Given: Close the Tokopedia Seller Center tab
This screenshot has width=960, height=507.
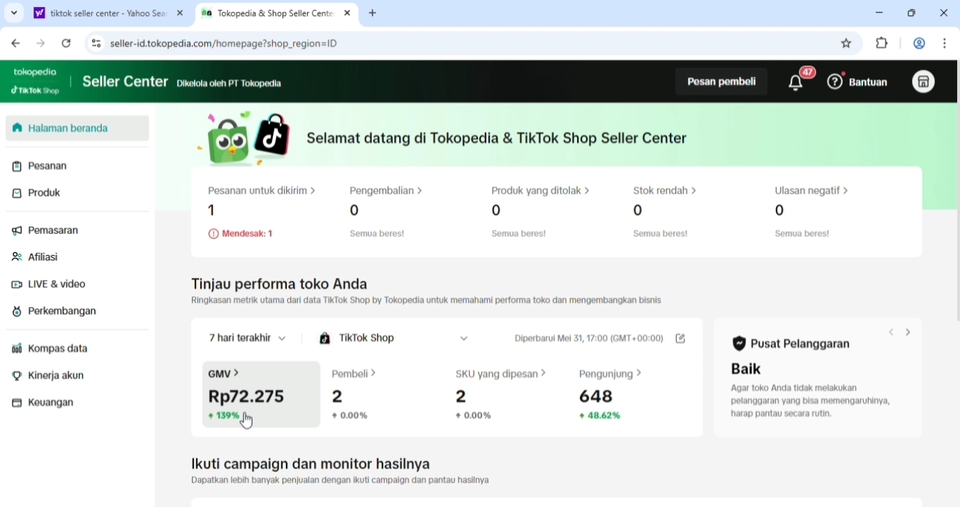Looking at the screenshot, I should pyautogui.click(x=347, y=13).
